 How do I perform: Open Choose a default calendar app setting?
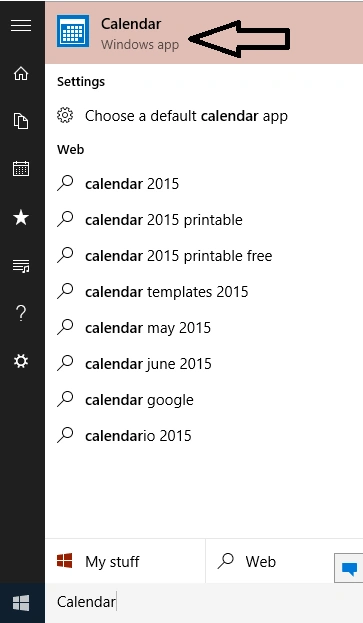(204, 116)
